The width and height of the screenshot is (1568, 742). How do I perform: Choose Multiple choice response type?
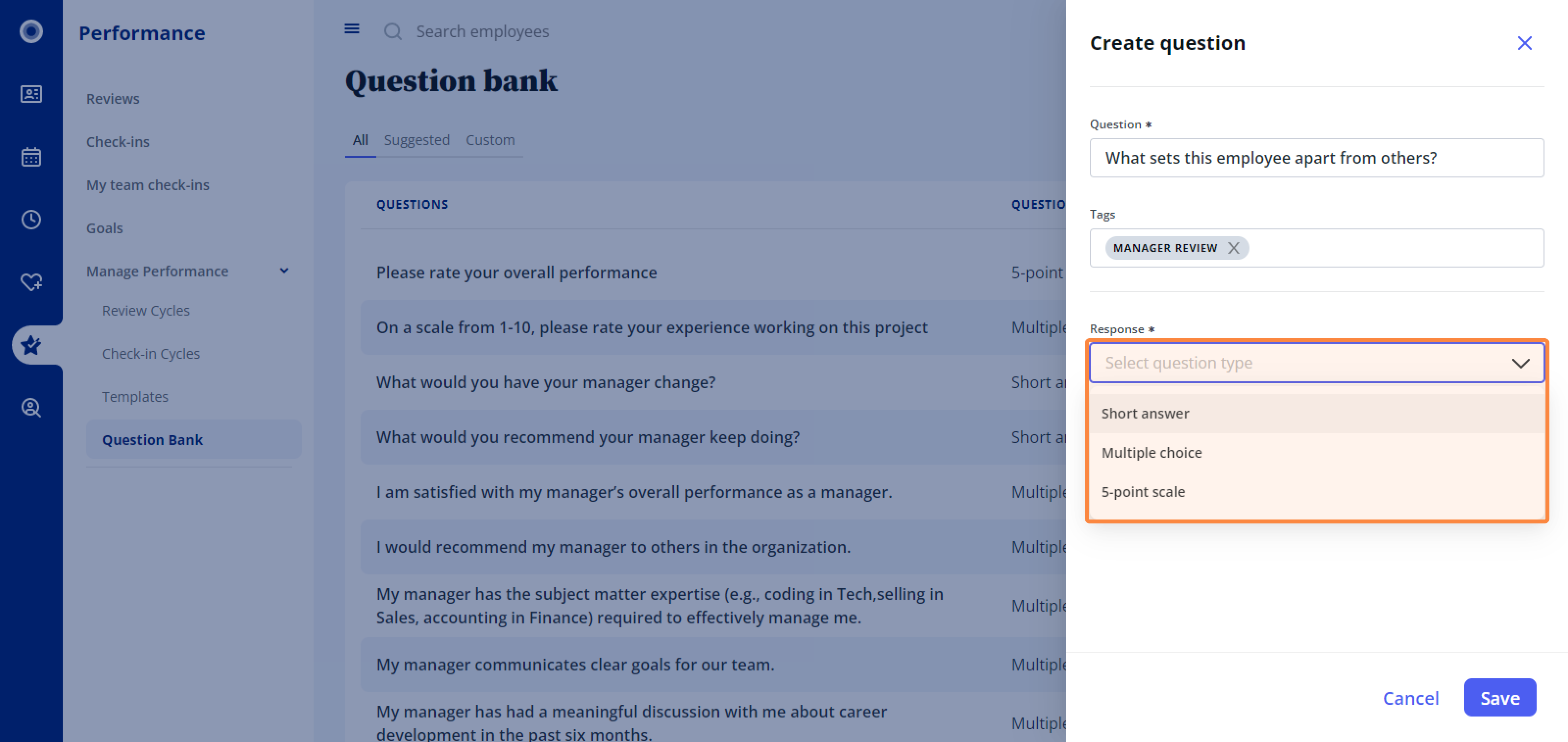[x=1317, y=452]
